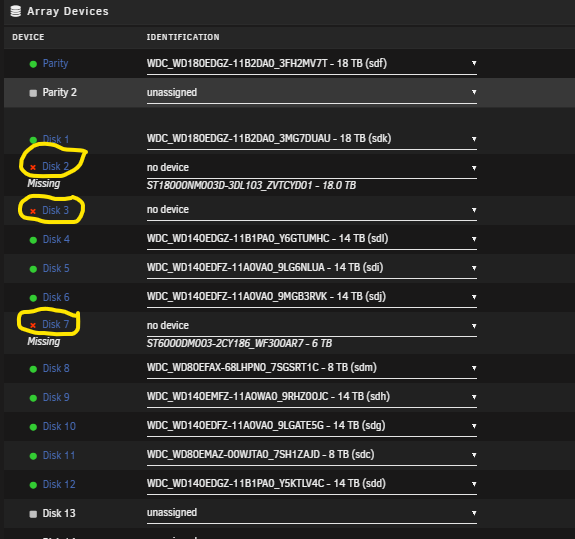Image resolution: width=575 pixels, height=539 pixels.
Task: Open the Disk 5 device dropdown
Action: [x=312, y=268]
